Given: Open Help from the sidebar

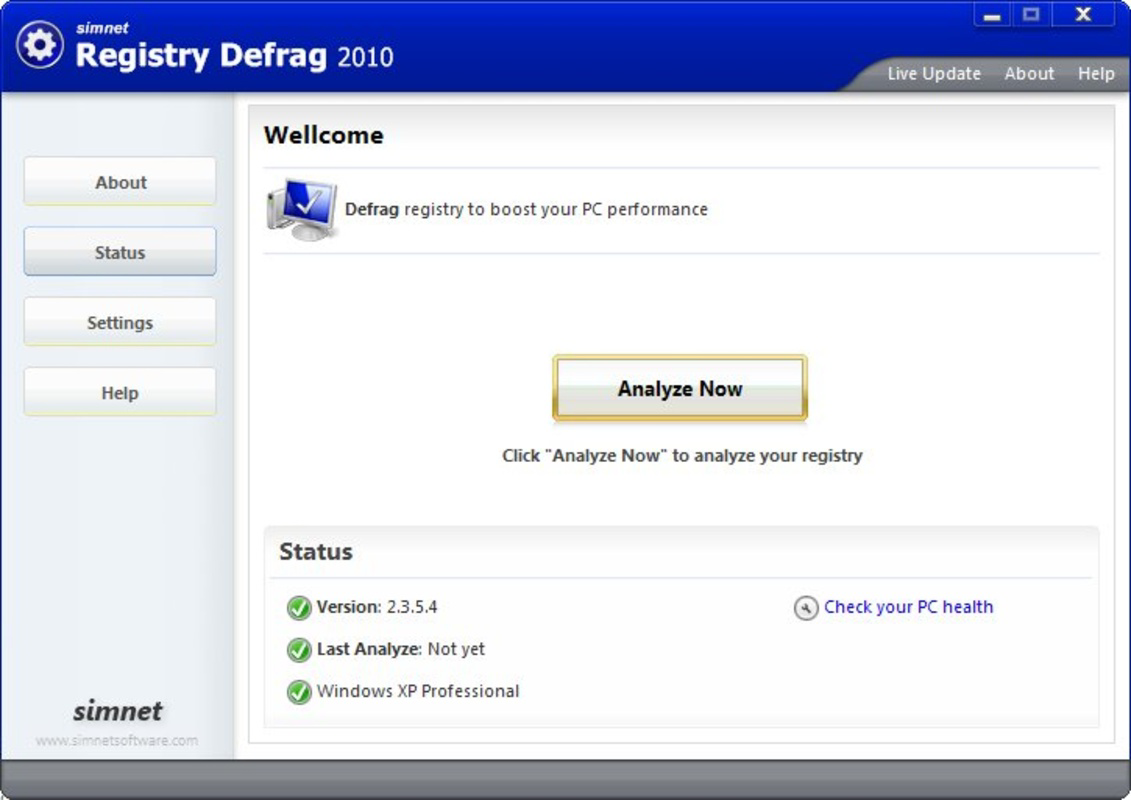Looking at the screenshot, I should pyautogui.click(x=120, y=392).
